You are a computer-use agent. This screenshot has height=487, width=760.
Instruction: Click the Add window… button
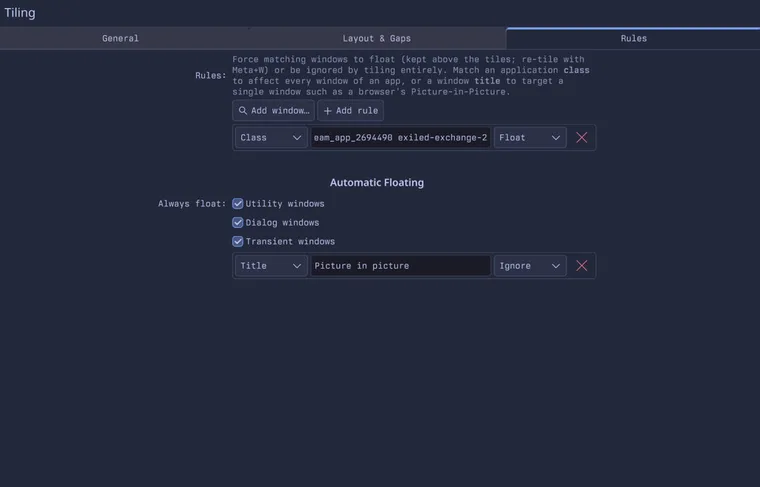273,110
